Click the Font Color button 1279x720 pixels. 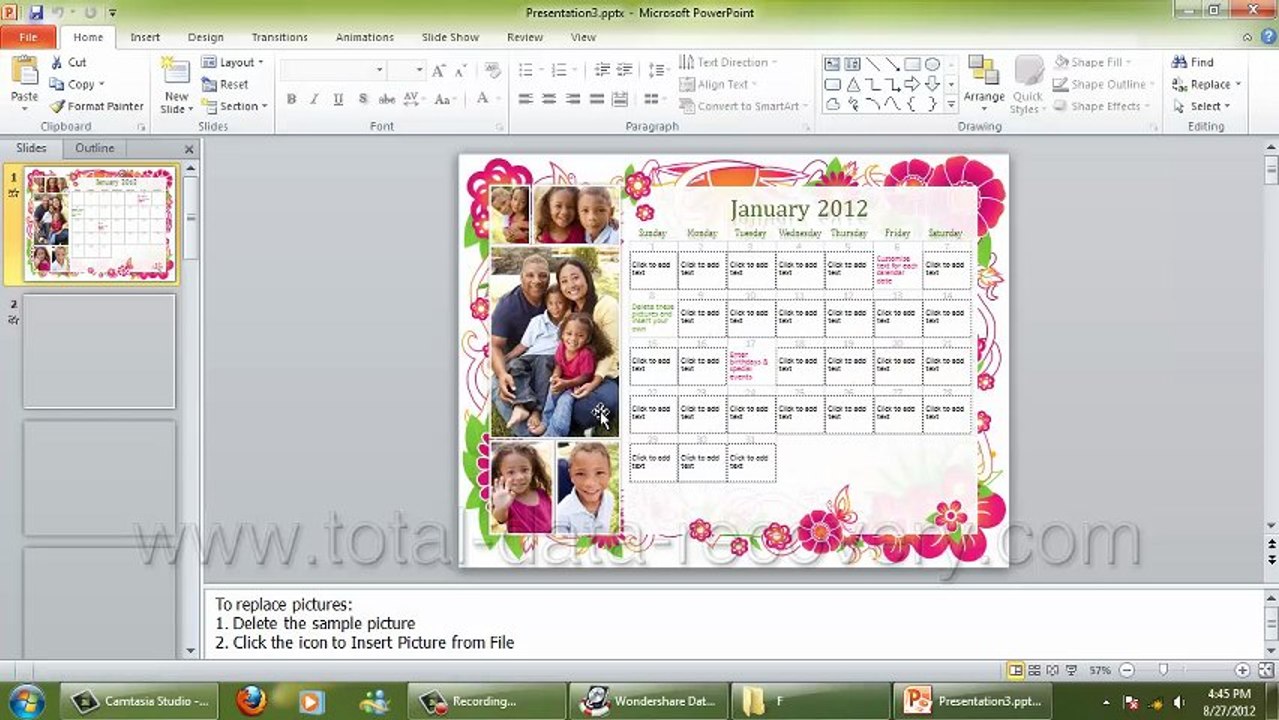click(x=483, y=99)
